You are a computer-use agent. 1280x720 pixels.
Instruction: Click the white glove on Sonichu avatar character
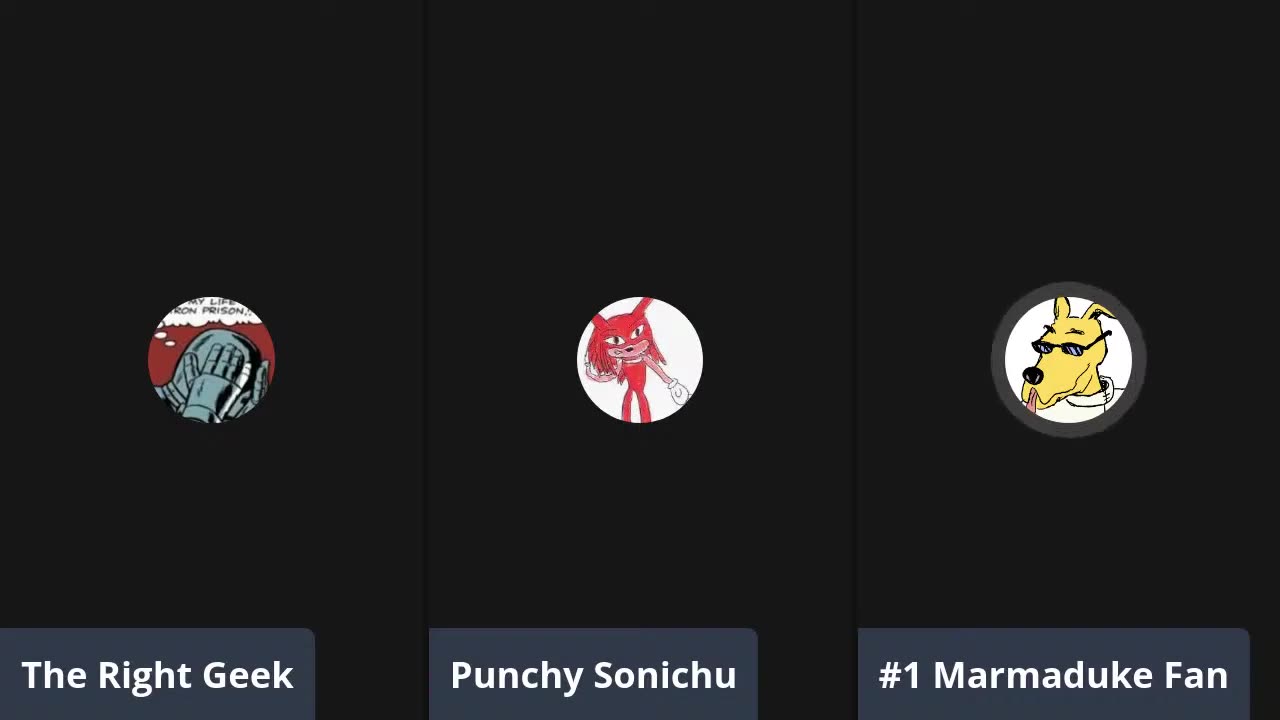pyautogui.click(x=680, y=391)
